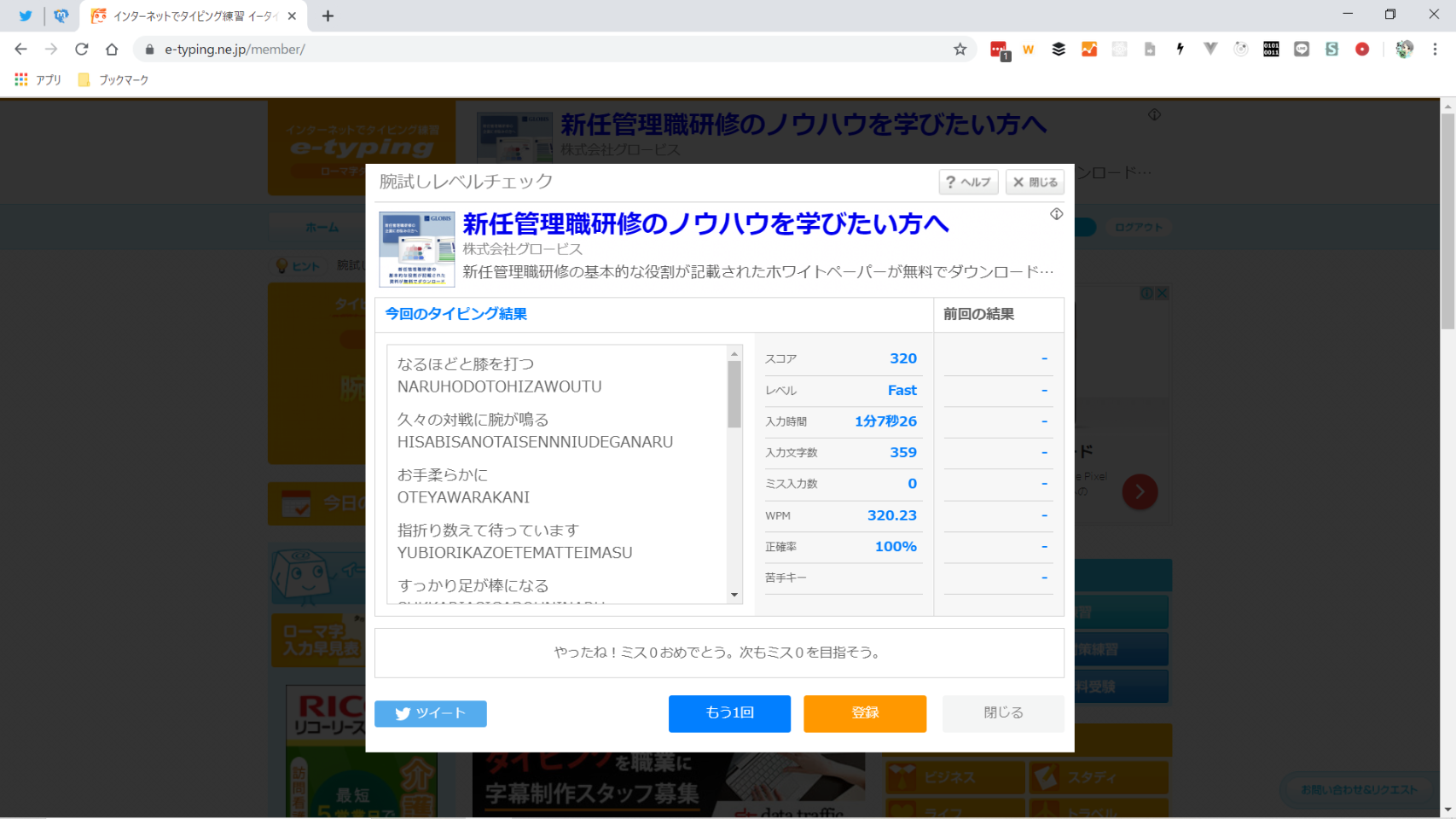The width and height of the screenshot is (1456, 819).
Task: Close dialog using X 閉じる at top
Action: click(1035, 182)
